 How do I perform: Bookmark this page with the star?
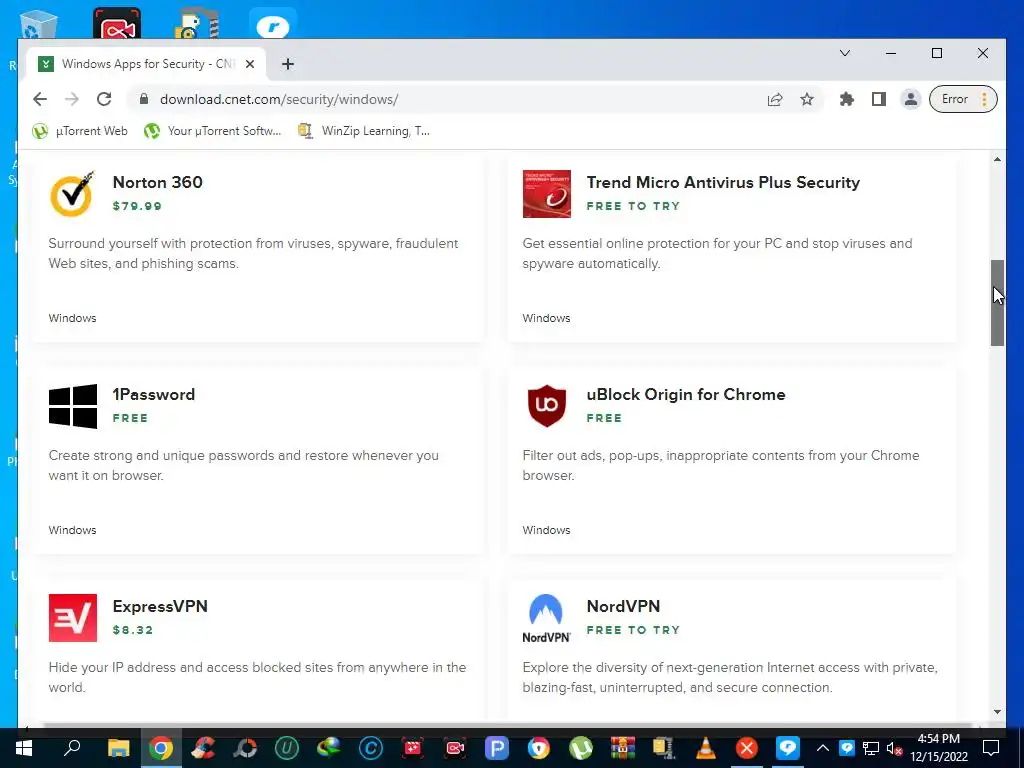point(807,99)
